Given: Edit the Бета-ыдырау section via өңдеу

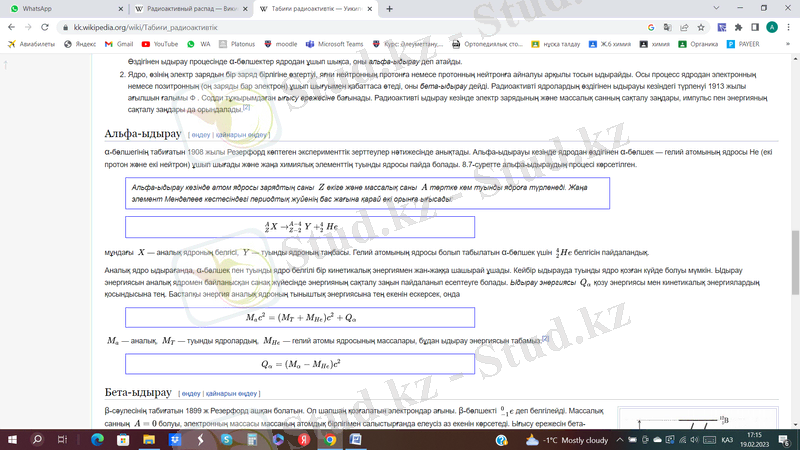Looking at the screenshot, I should pos(191,393).
